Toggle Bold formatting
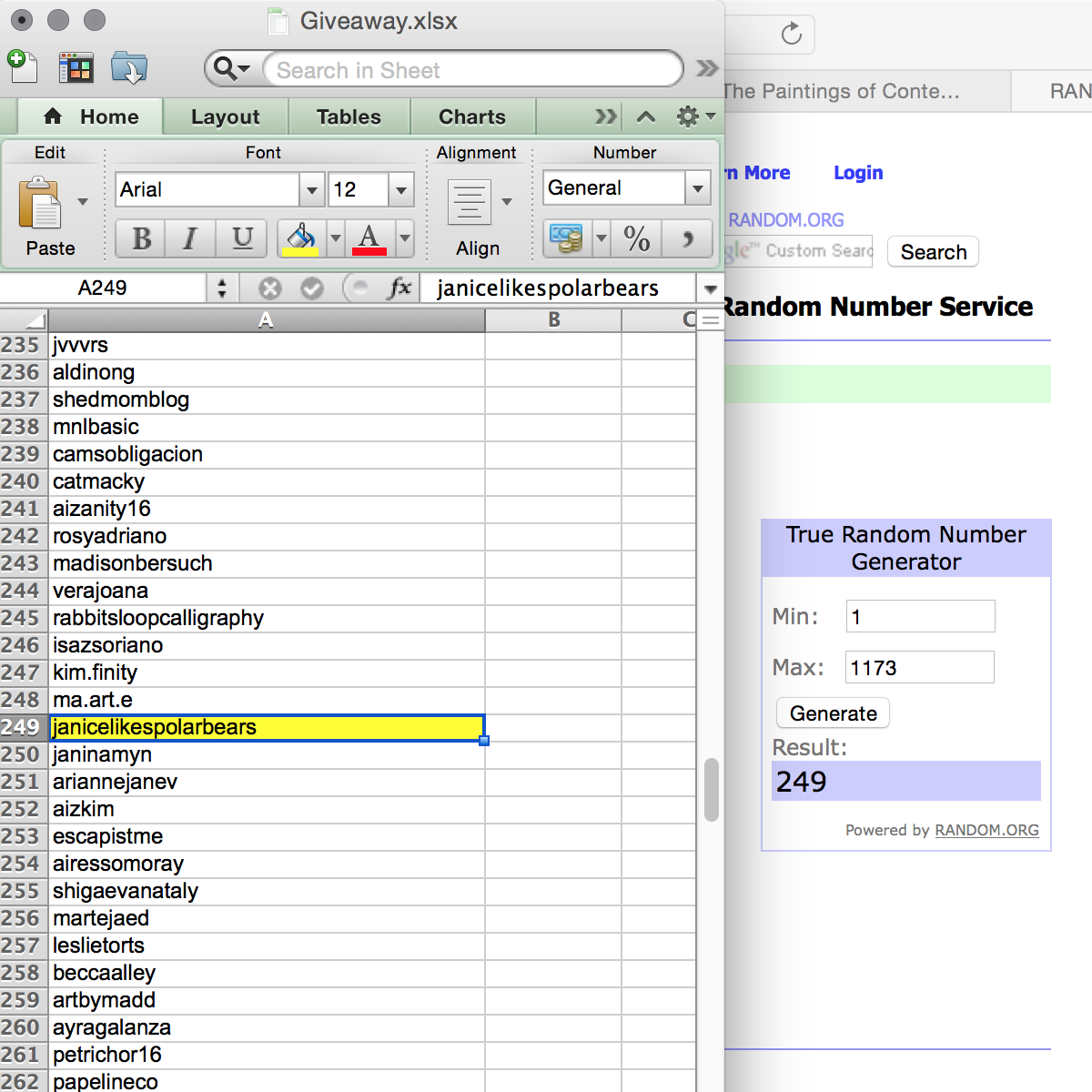This screenshot has height=1092, width=1092. [141, 238]
